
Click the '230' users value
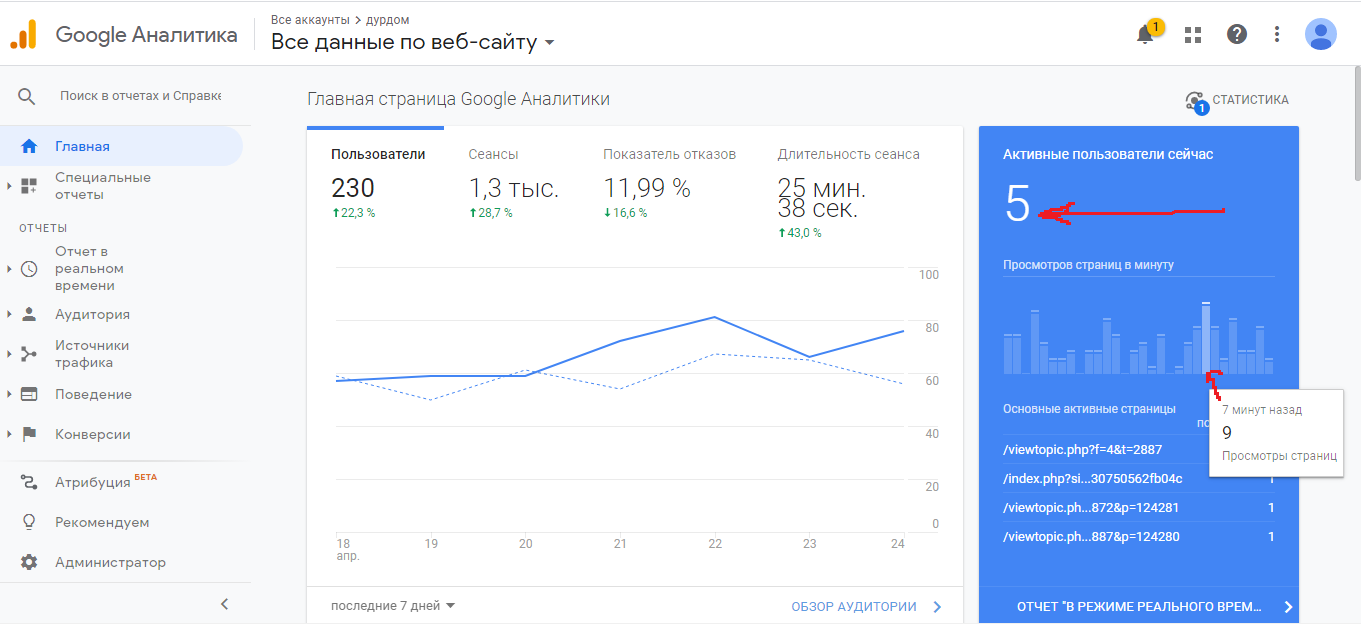(x=353, y=188)
